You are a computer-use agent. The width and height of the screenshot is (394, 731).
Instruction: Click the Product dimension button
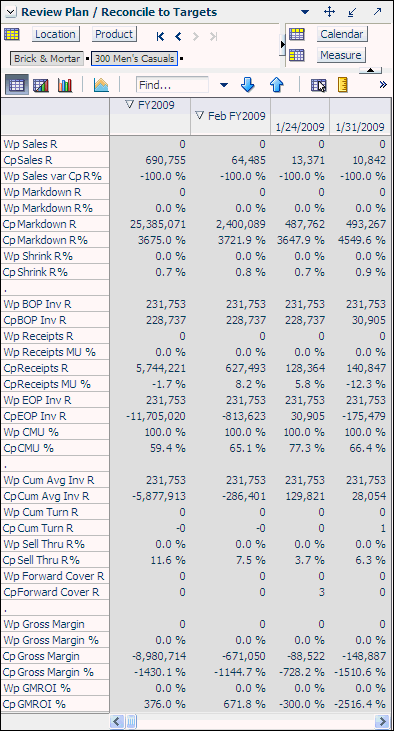tap(114, 34)
